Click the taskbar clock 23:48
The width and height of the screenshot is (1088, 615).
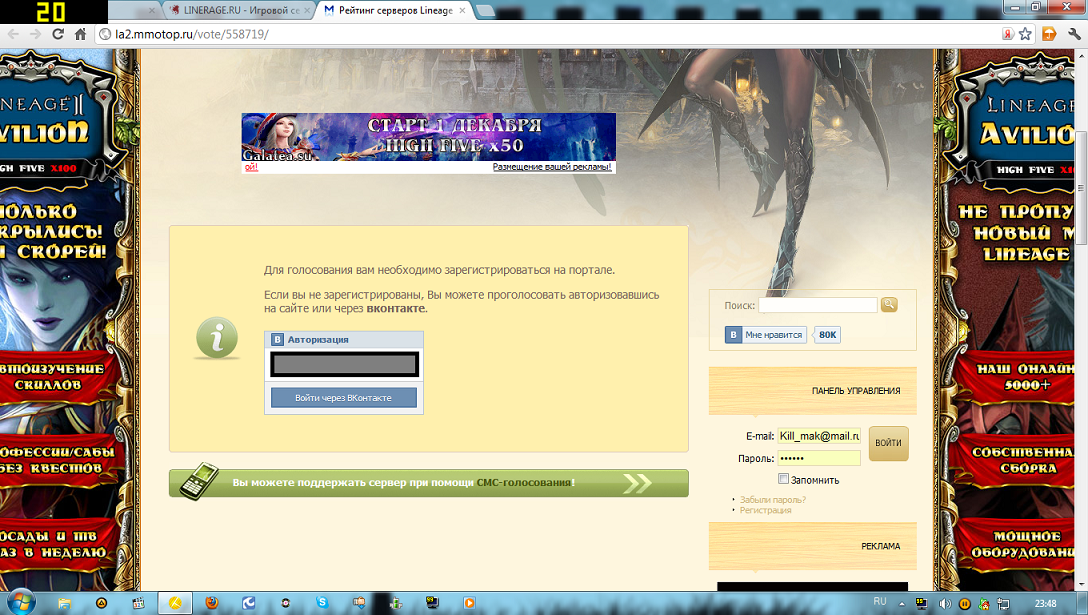[1045, 604]
